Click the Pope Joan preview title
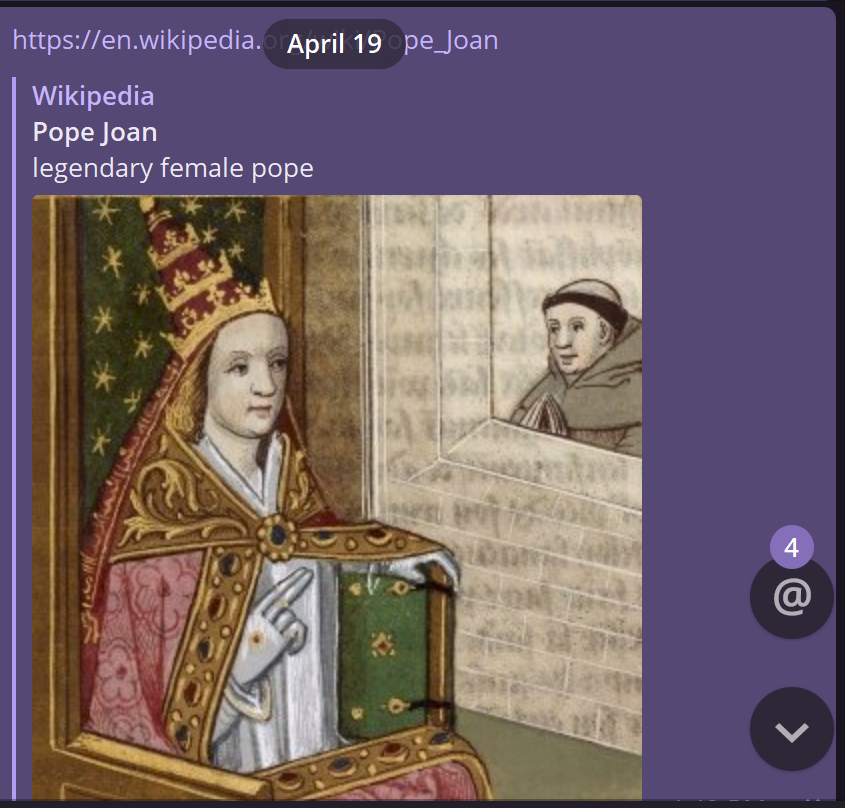This screenshot has height=808, width=845. pos(95,132)
